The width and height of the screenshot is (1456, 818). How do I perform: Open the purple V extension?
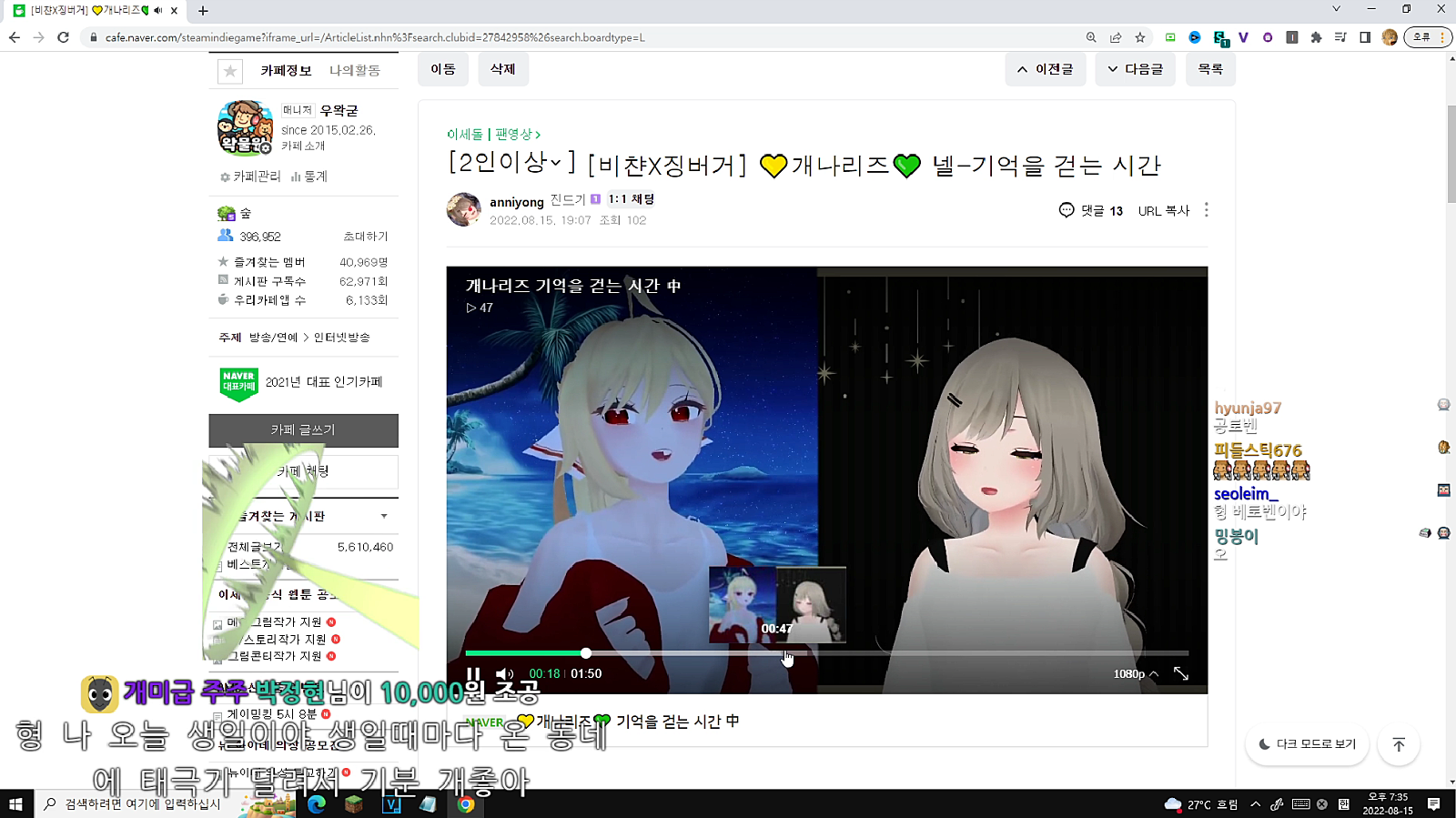[x=1243, y=37]
